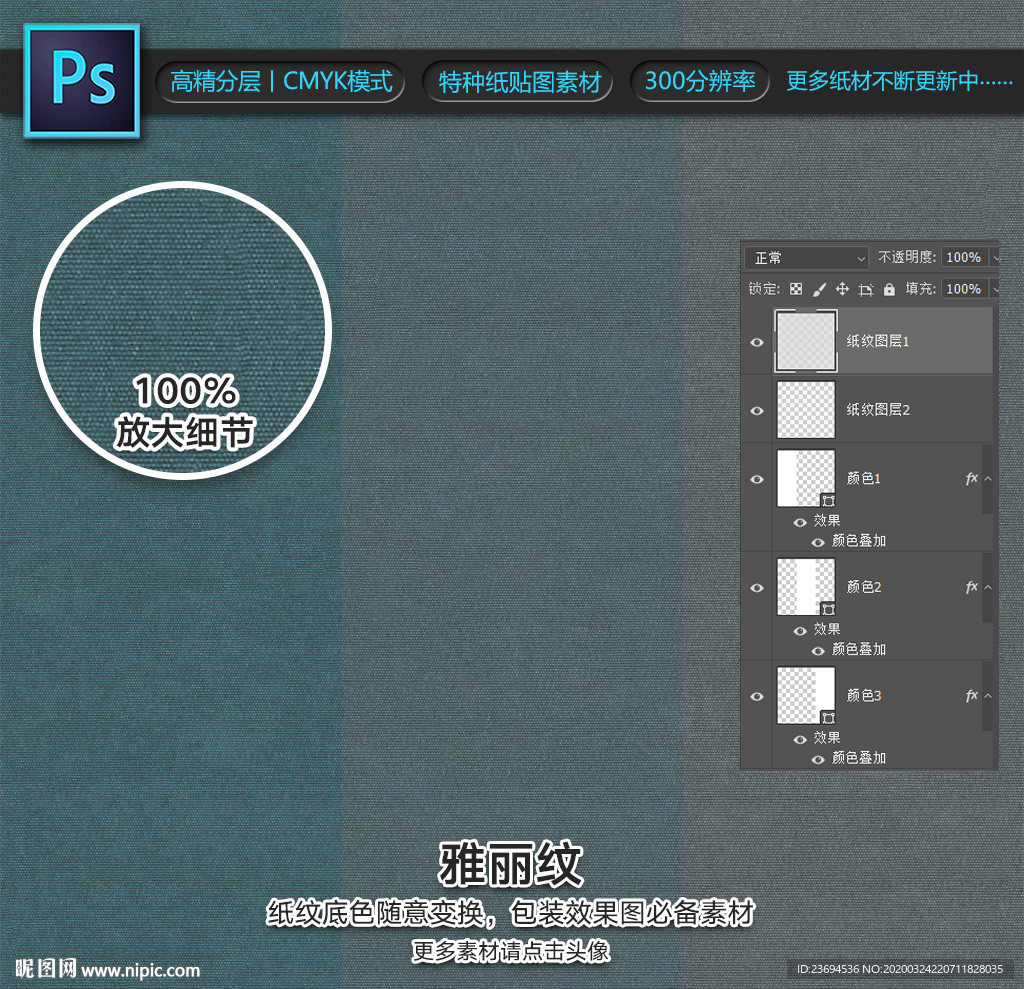Viewport: 1024px width, 989px height.
Task: Click the 雅丽纹 title text
Action: coord(511,864)
